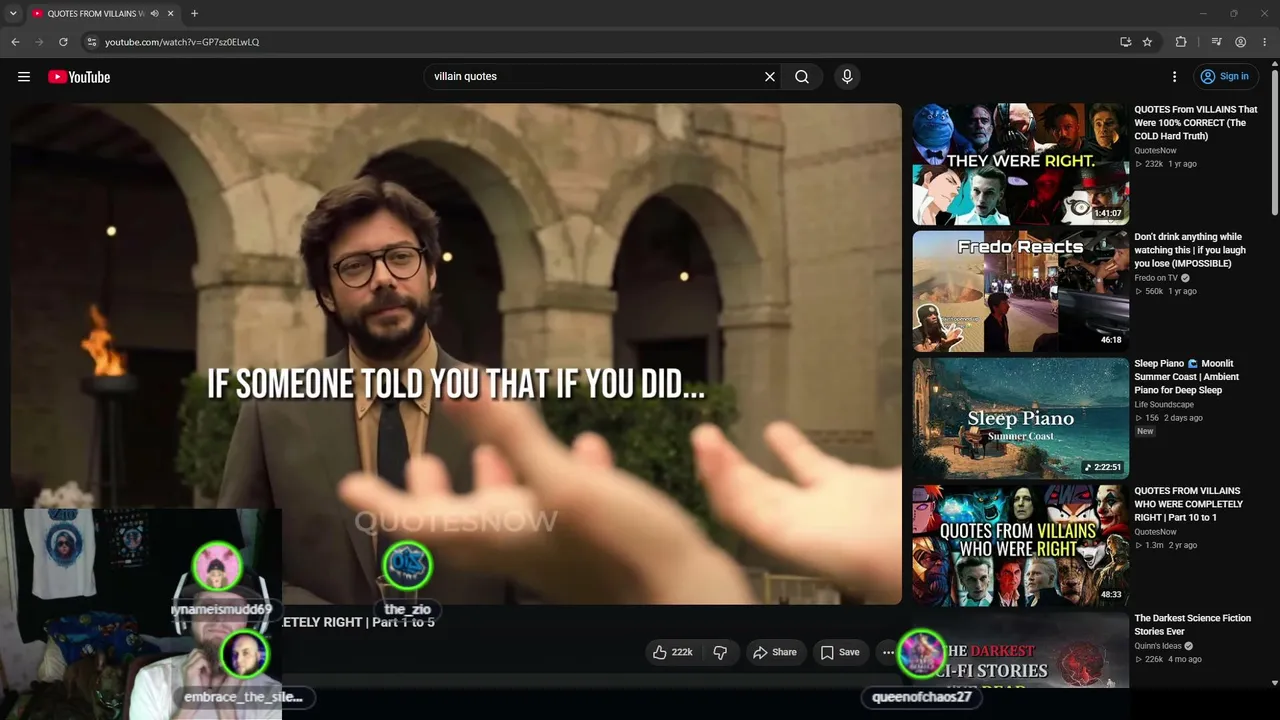Expand the tab search dropdown
This screenshot has width=1280, height=720.
tap(13, 13)
